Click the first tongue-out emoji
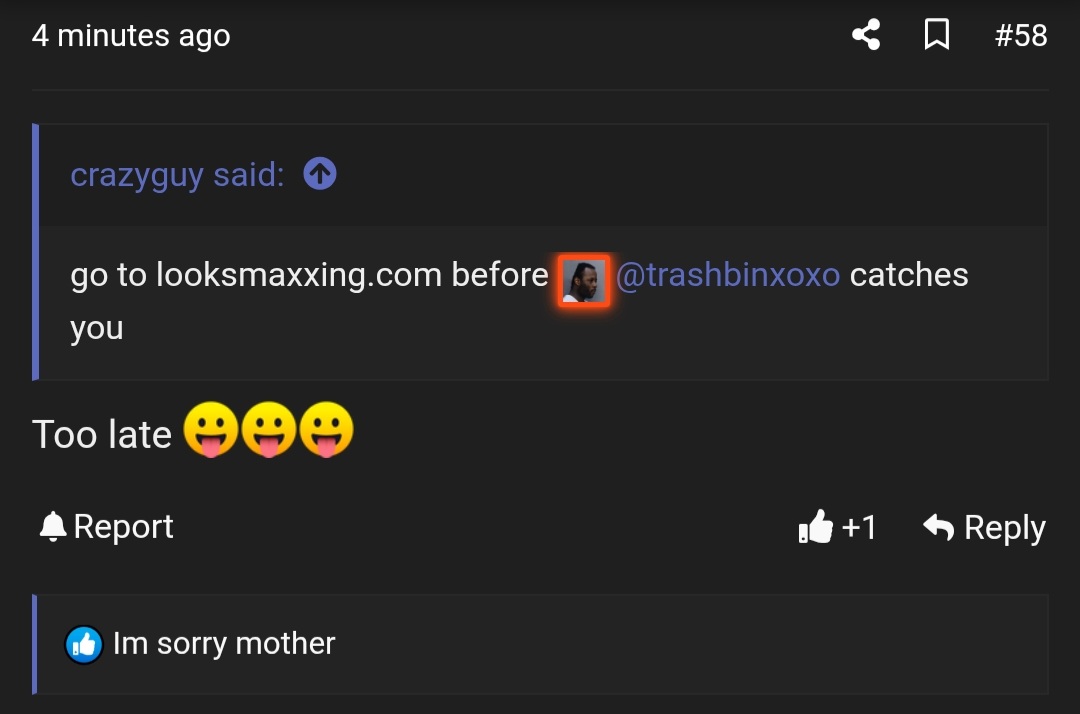Image resolution: width=1080 pixels, height=714 pixels. click(x=211, y=433)
